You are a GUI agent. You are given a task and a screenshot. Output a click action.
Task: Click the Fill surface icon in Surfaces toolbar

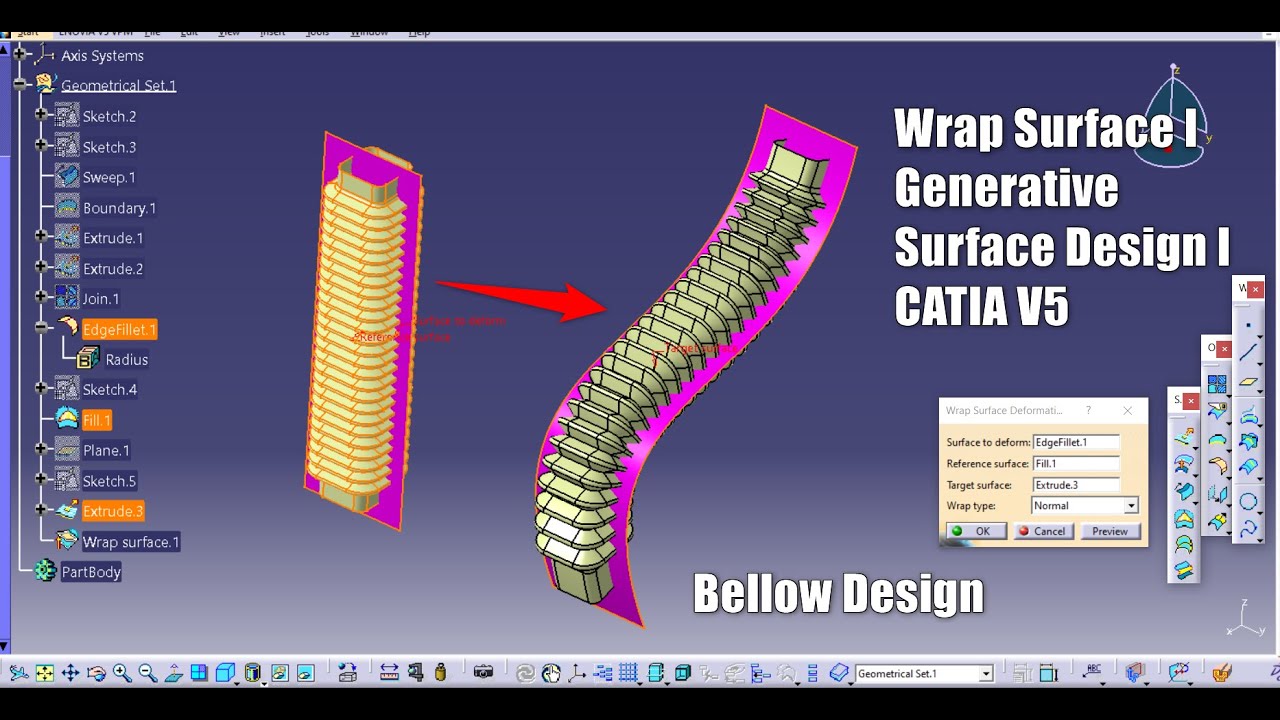1184,519
